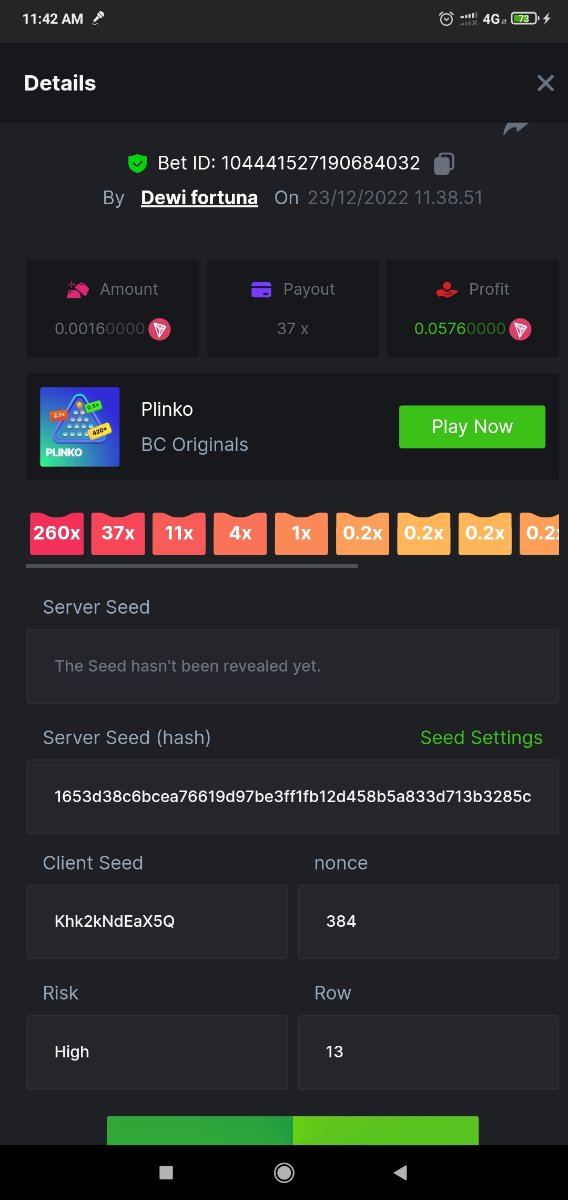The image size is (568, 1200).
Task: Click the multiplier list horizontal scrollbar
Action: [x=192, y=566]
